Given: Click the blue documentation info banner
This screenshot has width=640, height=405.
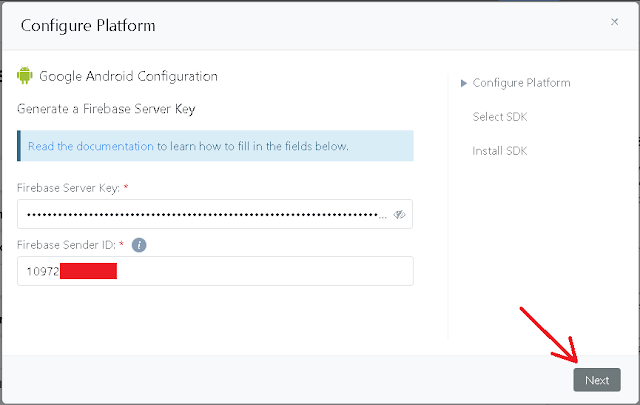Looking at the screenshot, I should click(215, 146).
